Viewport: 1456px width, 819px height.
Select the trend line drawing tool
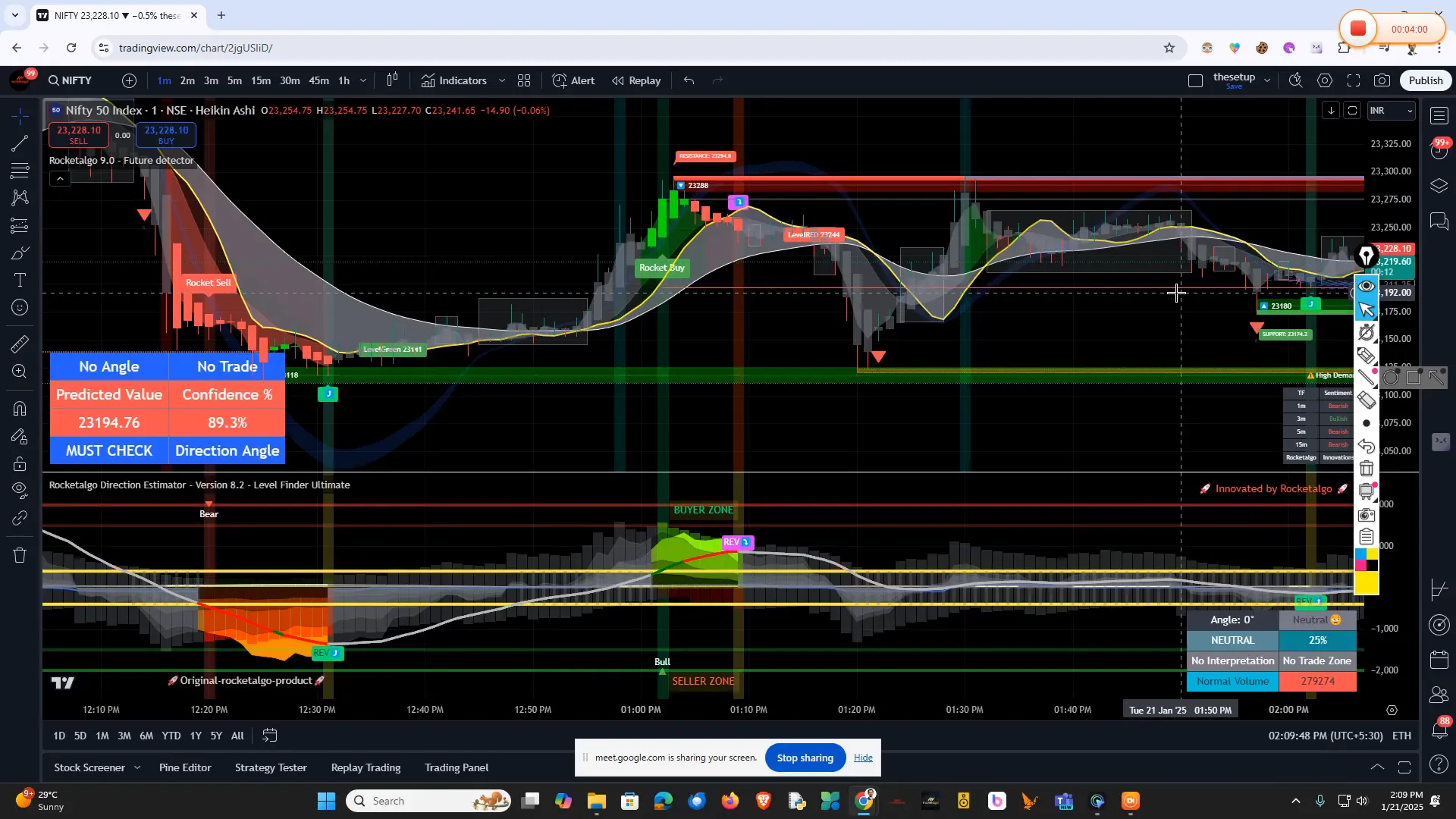20,143
